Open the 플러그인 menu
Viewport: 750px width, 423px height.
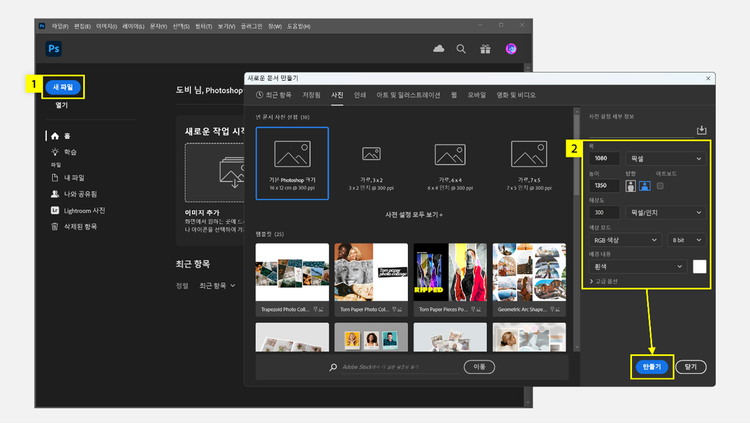click(x=251, y=26)
